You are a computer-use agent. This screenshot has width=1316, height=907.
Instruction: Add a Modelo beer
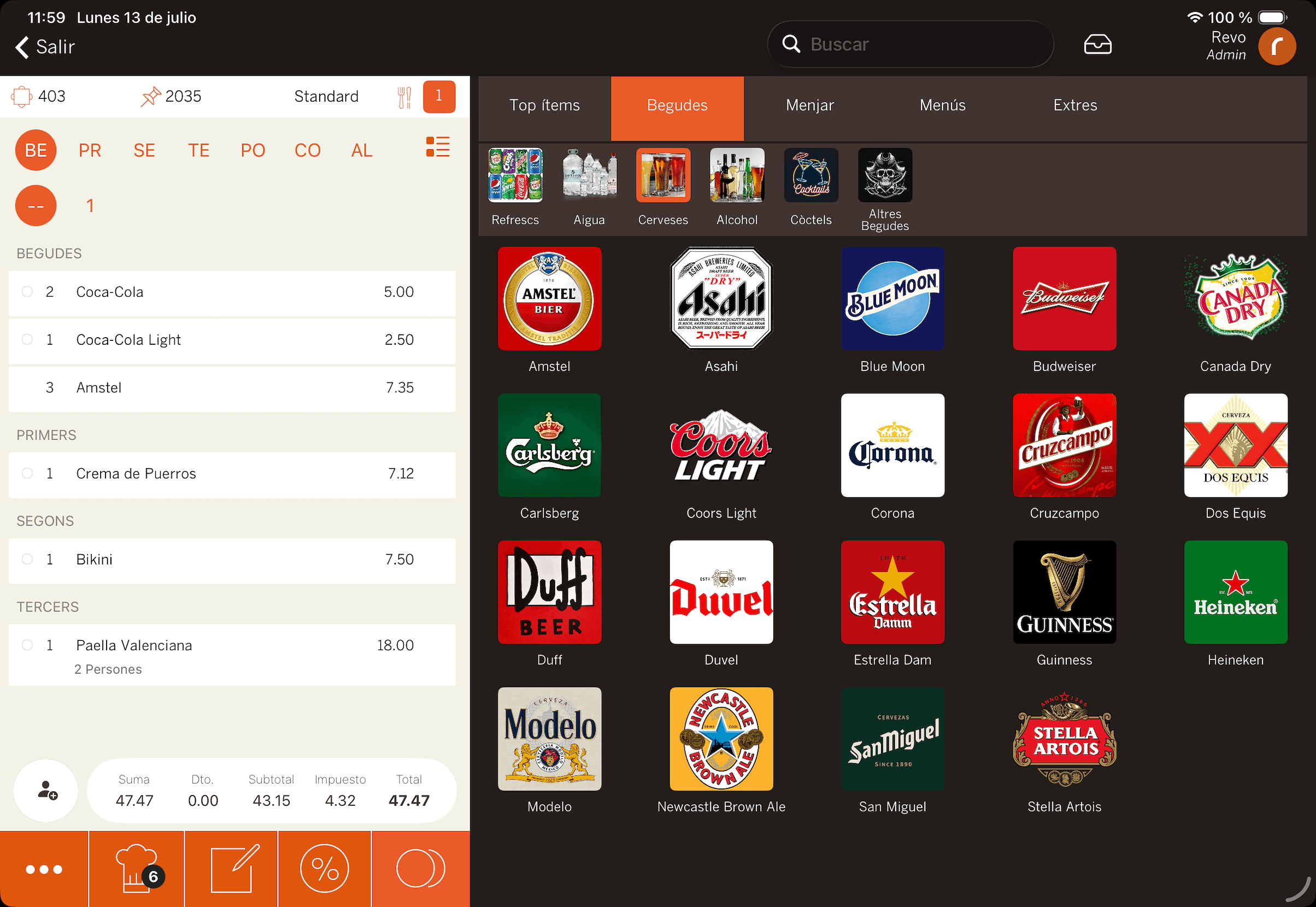pos(549,750)
